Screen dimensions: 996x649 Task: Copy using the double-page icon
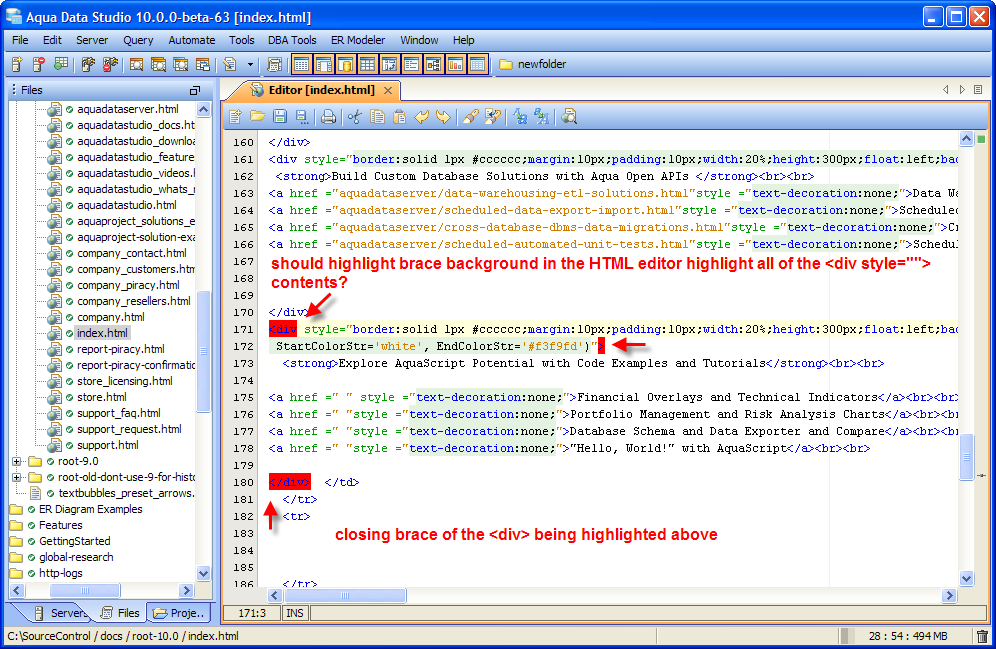click(377, 117)
